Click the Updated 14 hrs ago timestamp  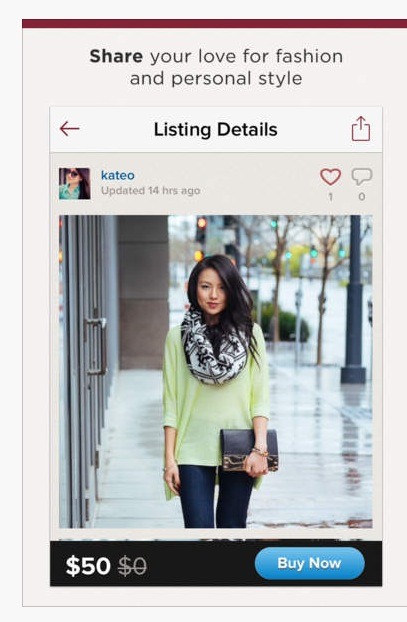pos(150,191)
